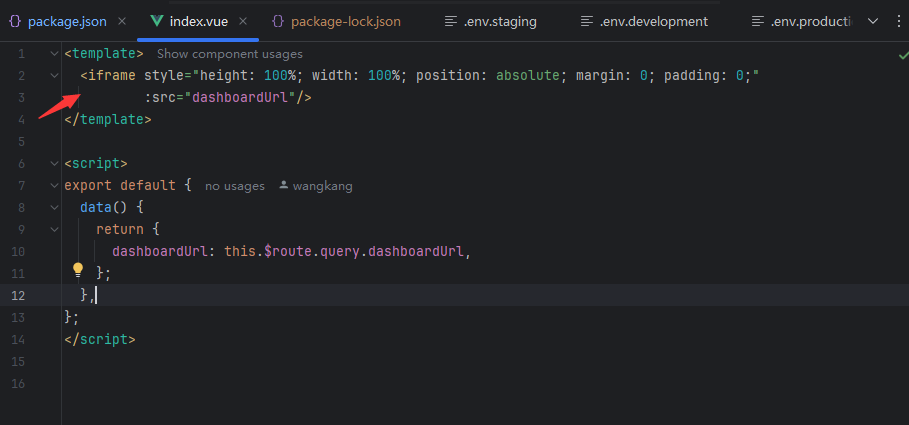Click the opening <template> tag

104,54
